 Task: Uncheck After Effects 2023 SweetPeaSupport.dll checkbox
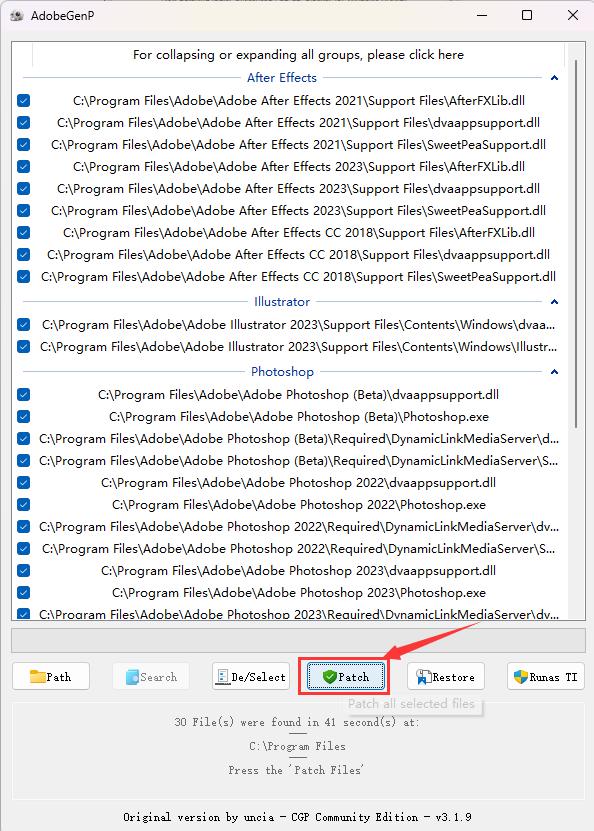[x=23, y=210]
